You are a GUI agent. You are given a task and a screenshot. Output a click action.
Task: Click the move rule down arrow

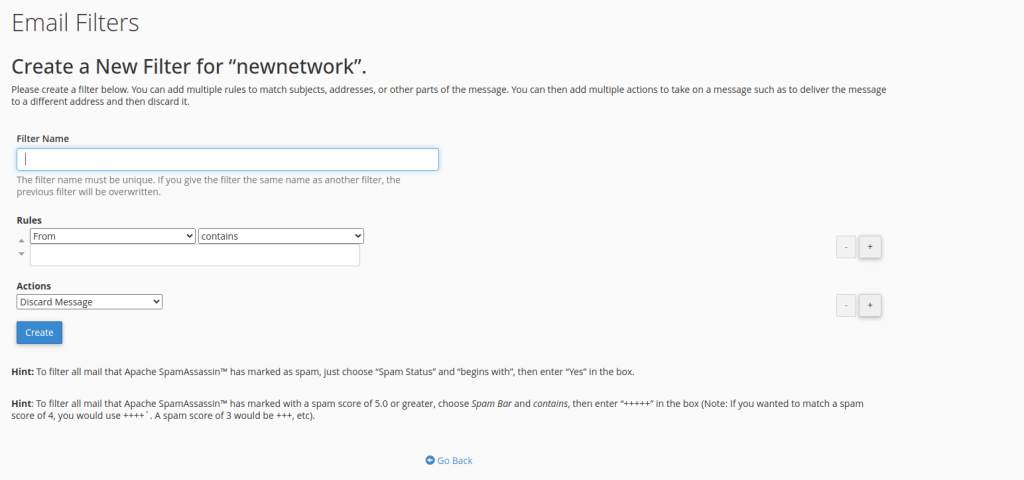tap(21, 254)
